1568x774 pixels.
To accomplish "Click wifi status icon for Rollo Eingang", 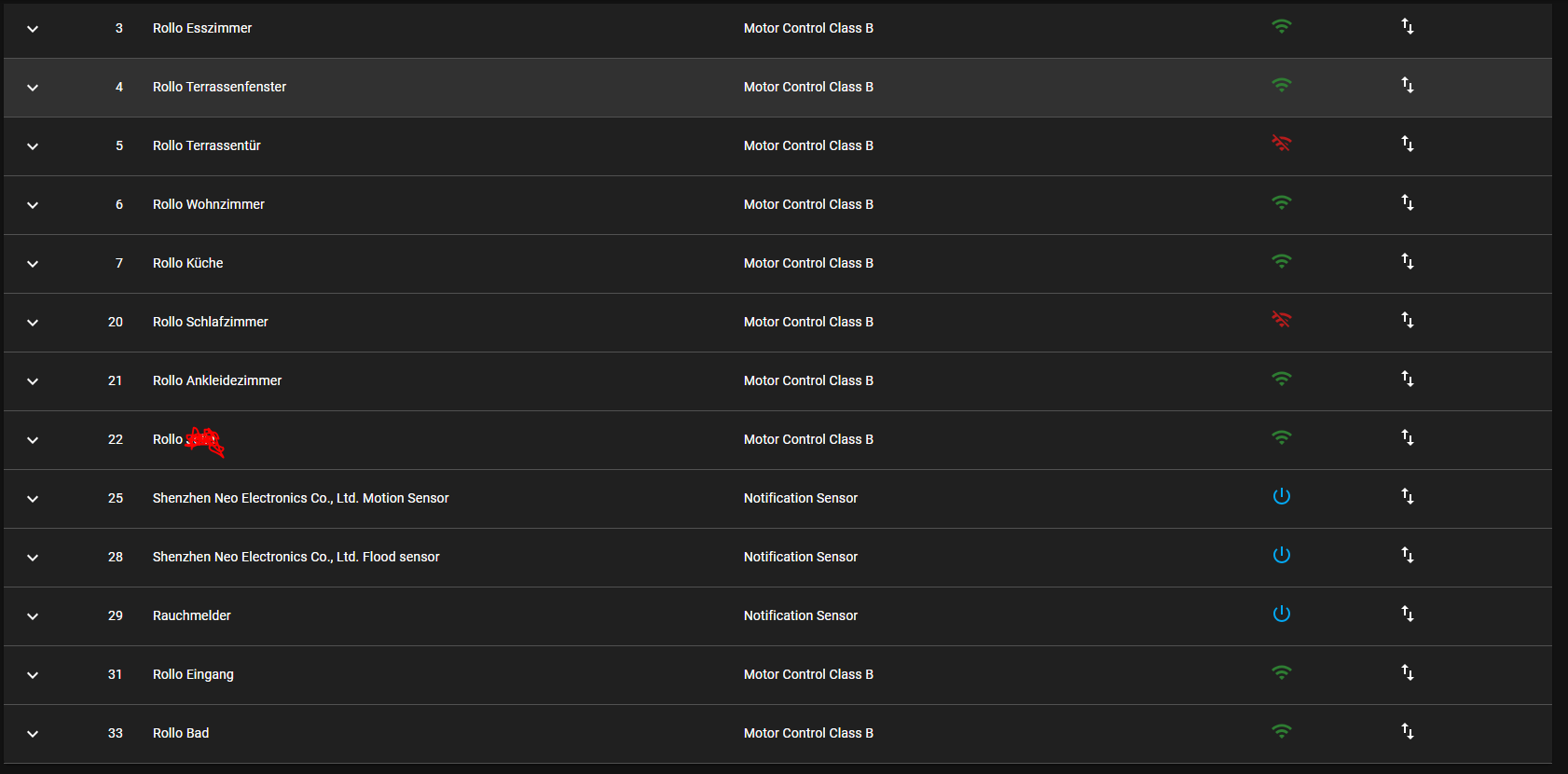I will (x=1282, y=672).
